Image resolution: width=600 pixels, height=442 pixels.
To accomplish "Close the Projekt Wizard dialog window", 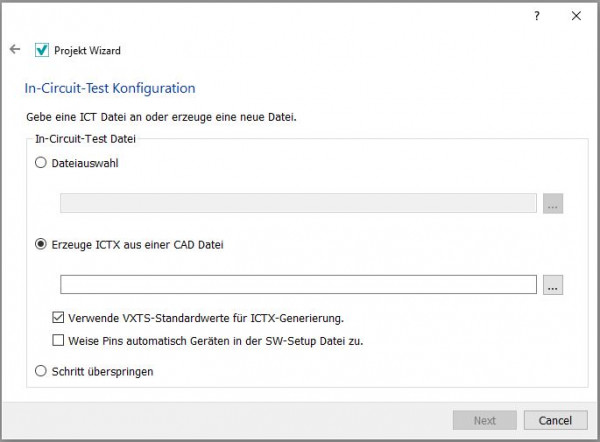I will click(x=576, y=16).
